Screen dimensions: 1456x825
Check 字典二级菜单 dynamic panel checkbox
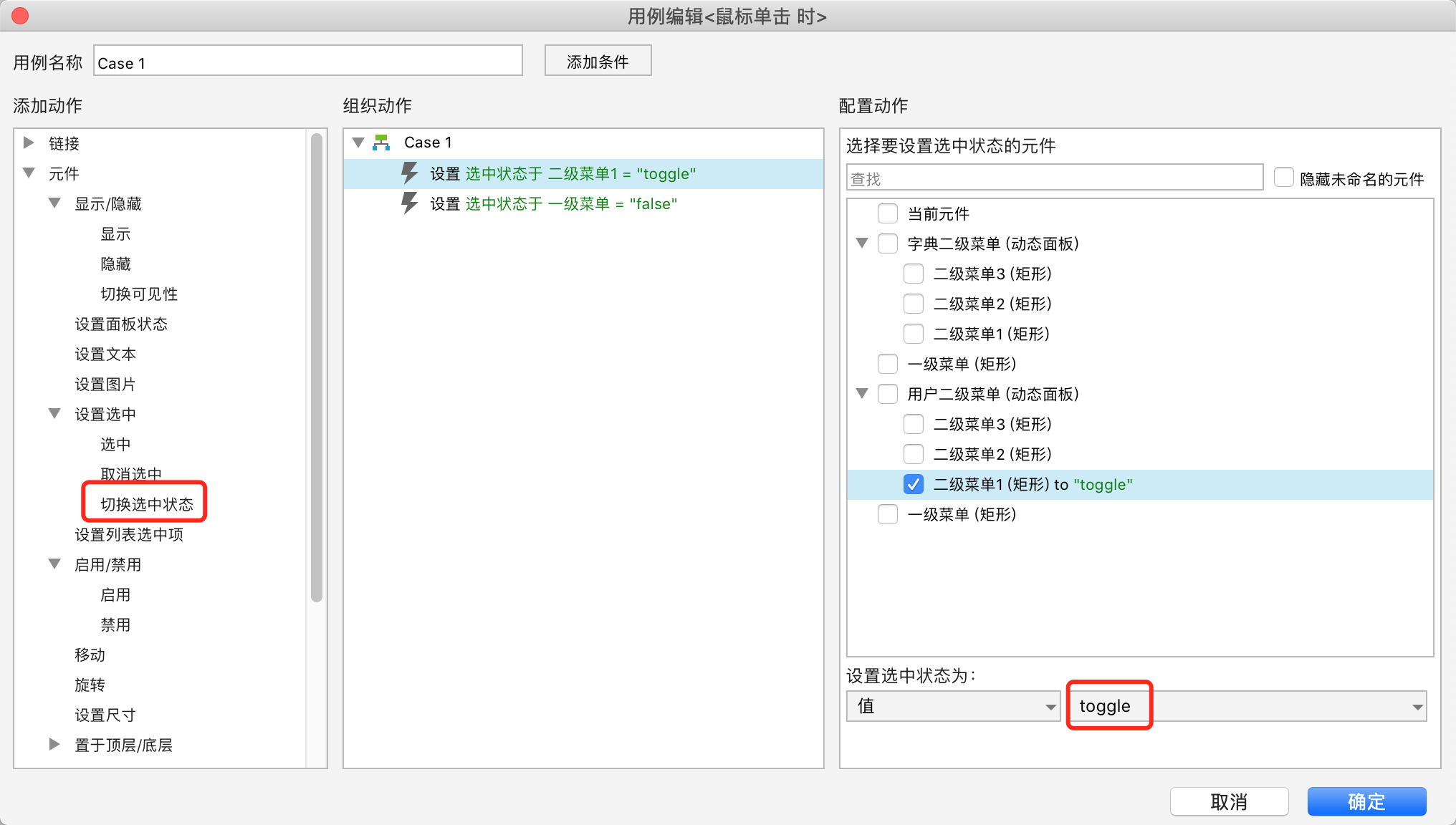(x=888, y=243)
